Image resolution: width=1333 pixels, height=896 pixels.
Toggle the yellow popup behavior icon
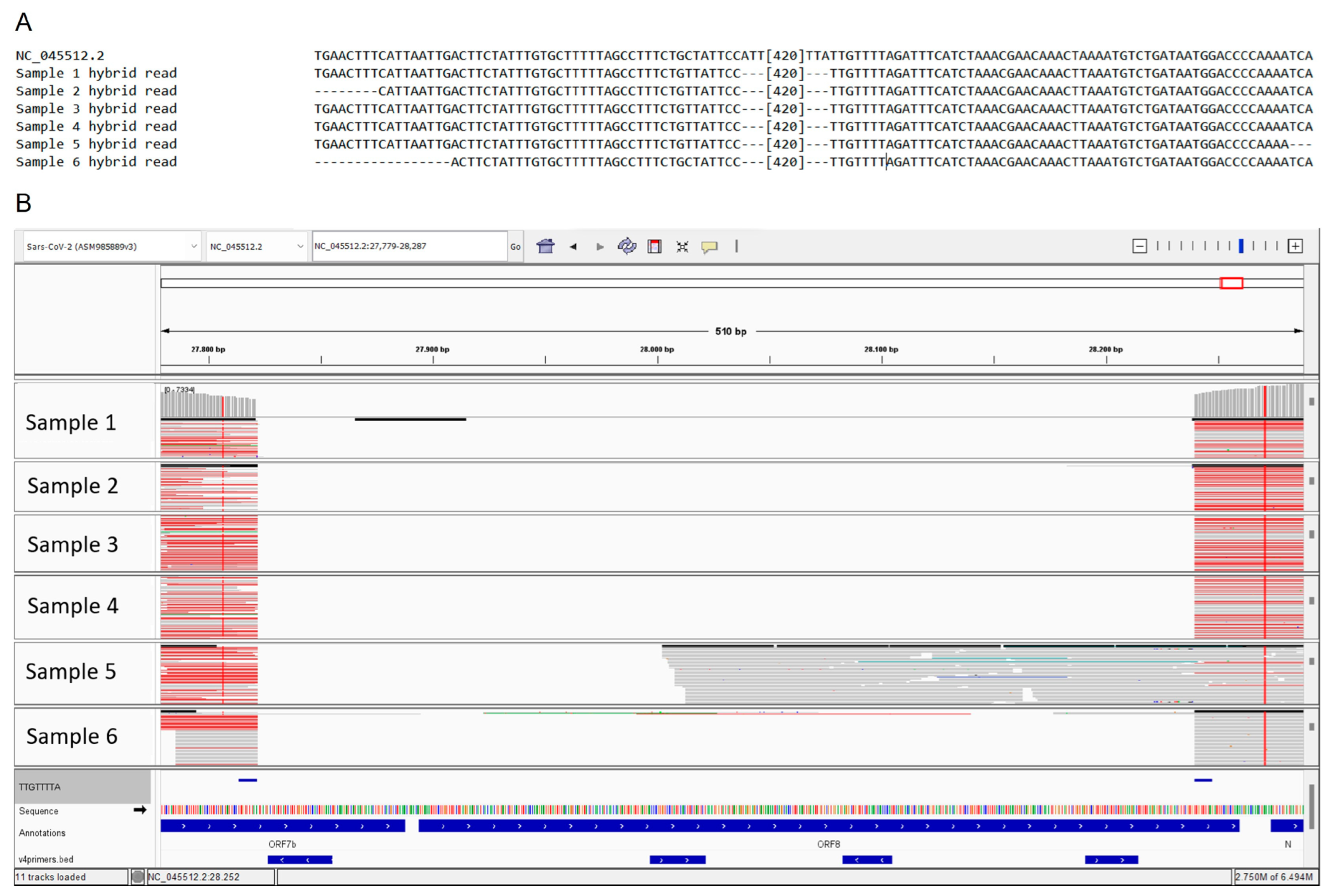[x=709, y=247]
